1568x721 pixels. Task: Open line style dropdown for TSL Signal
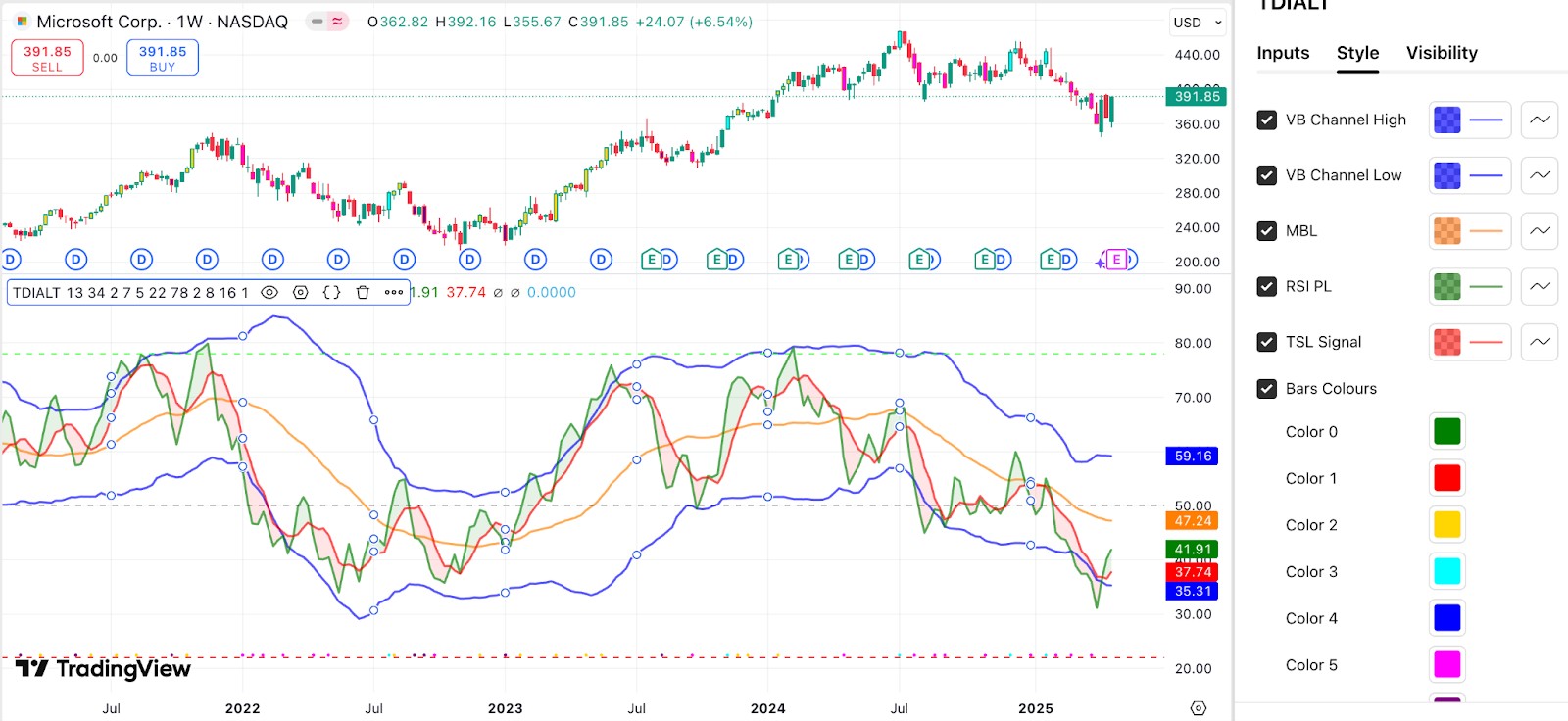click(x=1540, y=342)
